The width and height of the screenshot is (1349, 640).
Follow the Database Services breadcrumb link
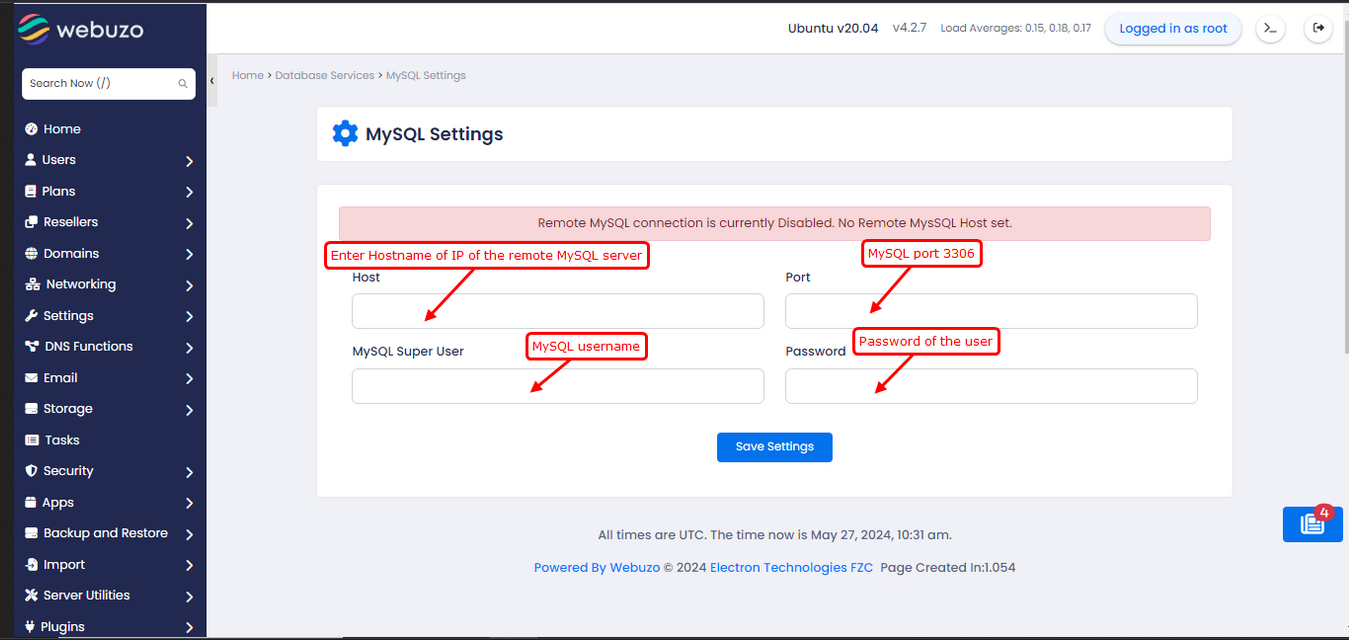pyautogui.click(x=324, y=75)
